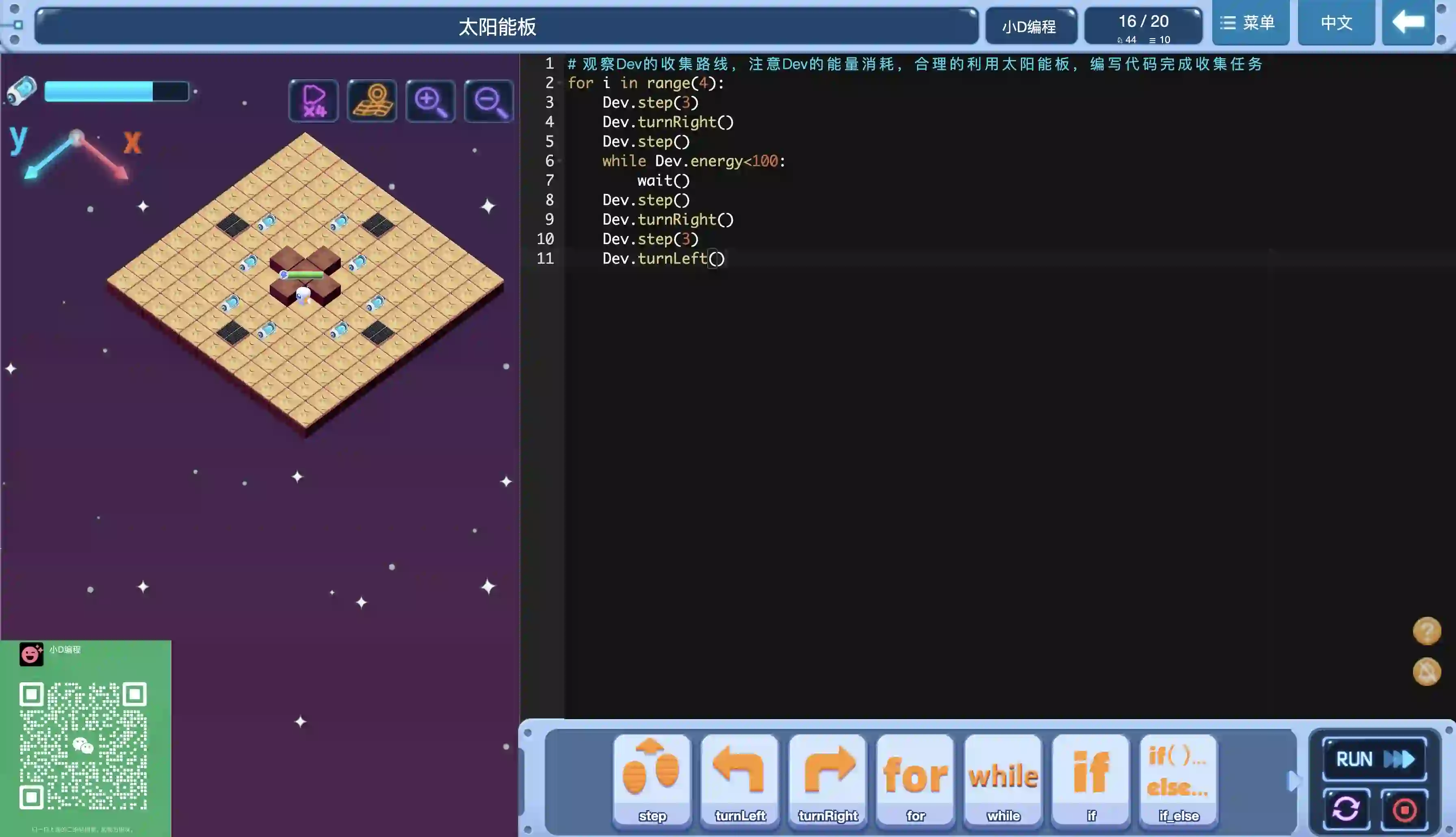
Task: Toggle the x4 speed playback icon
Action: [x=314, y=101]
